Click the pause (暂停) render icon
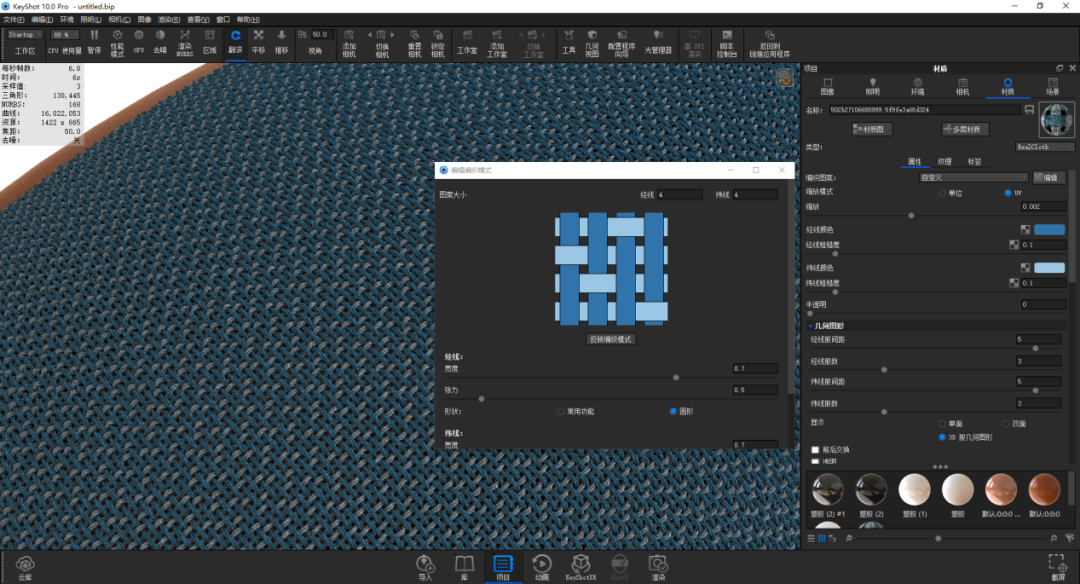This screenshot has height=584, width=1080. click(94, 41)
